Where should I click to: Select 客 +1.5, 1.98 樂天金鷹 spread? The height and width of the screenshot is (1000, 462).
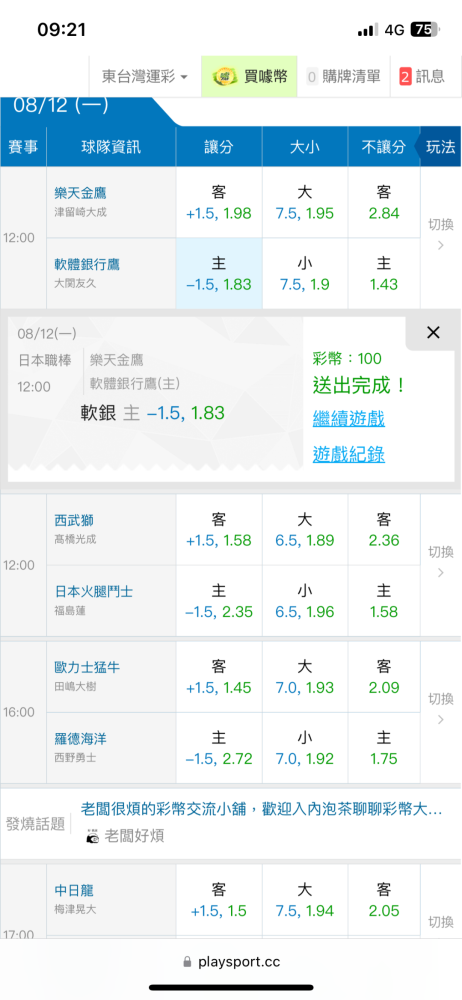coord(219,202)
